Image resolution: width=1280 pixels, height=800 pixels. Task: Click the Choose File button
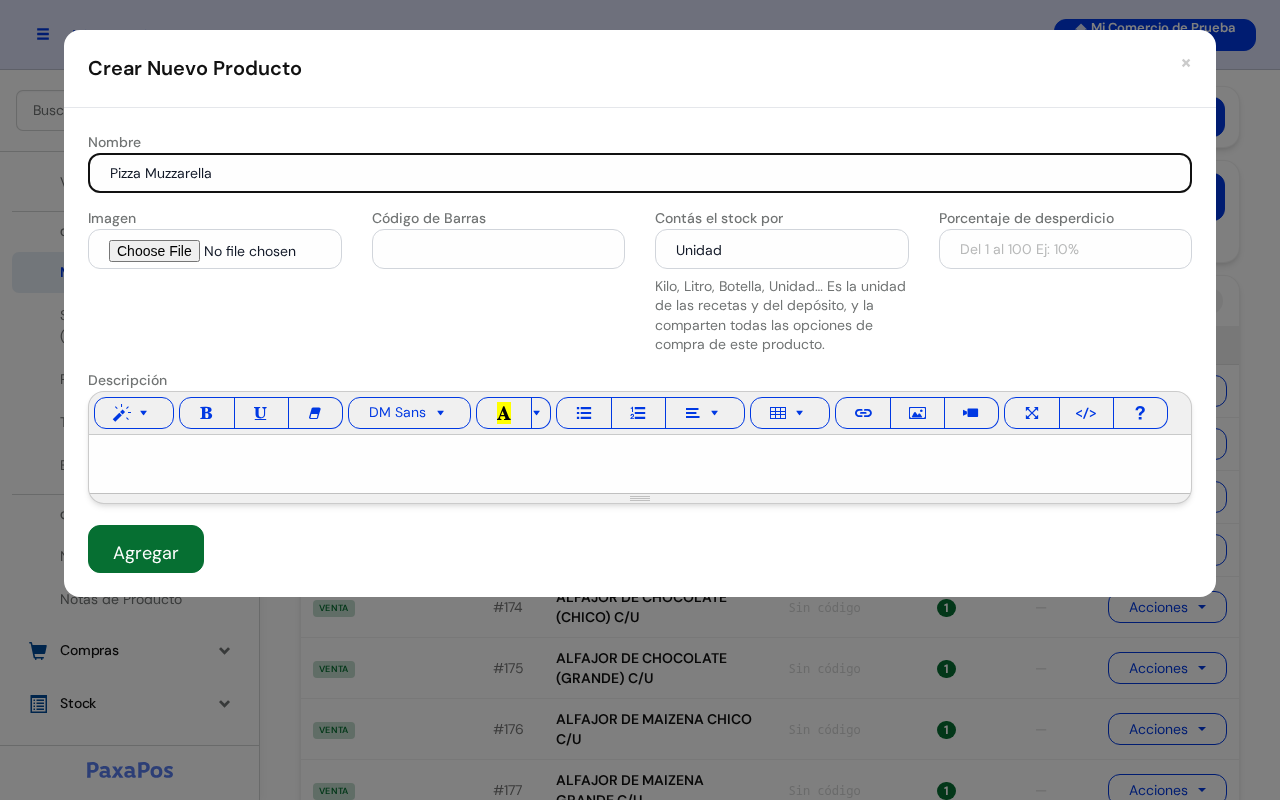(x=154, y=251)
